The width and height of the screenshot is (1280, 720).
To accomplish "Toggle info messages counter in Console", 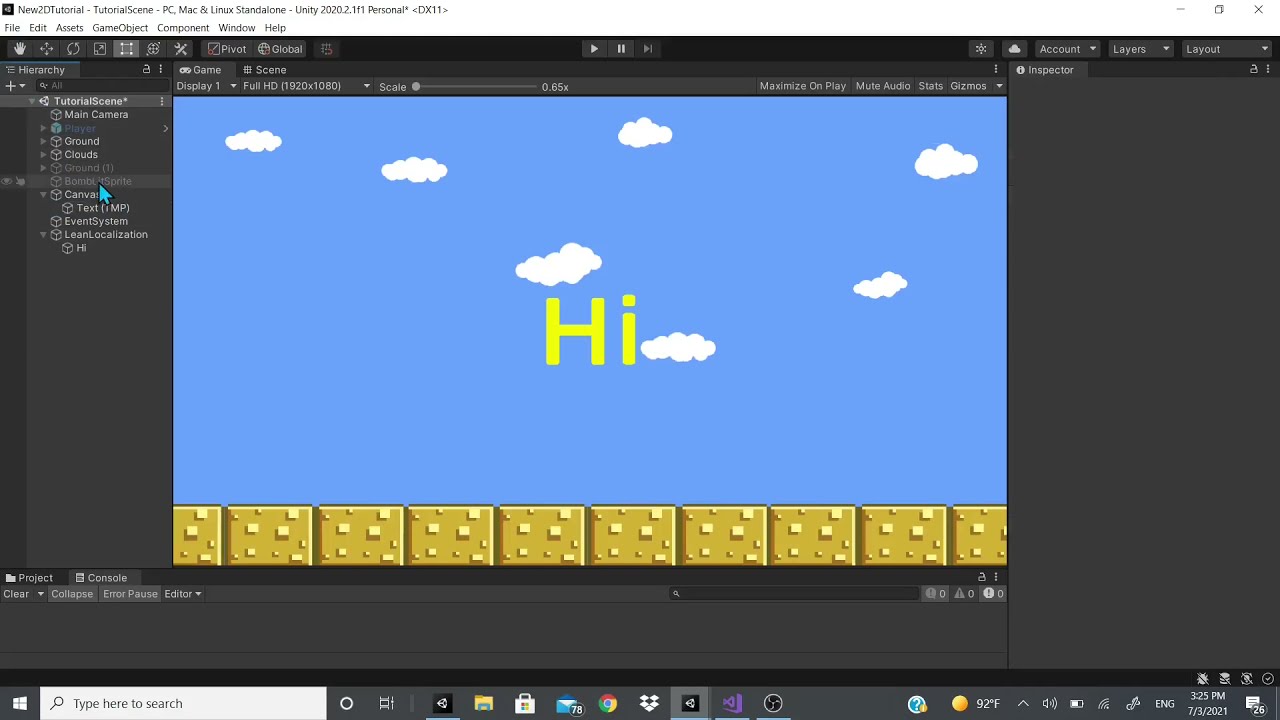I will (x=936, y=594).
